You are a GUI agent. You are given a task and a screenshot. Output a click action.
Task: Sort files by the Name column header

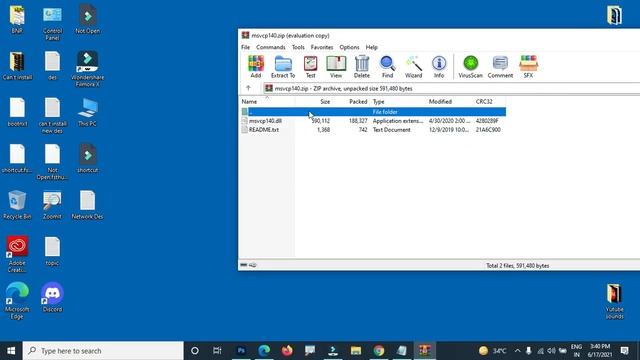click(267, 102)
